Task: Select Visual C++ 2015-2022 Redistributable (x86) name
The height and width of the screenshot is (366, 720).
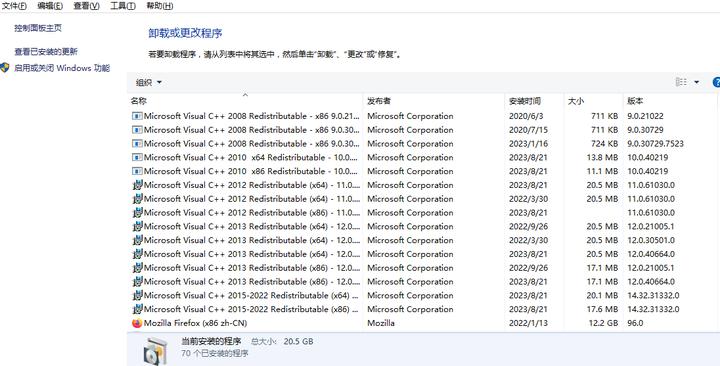Action: tap(251, 309)
